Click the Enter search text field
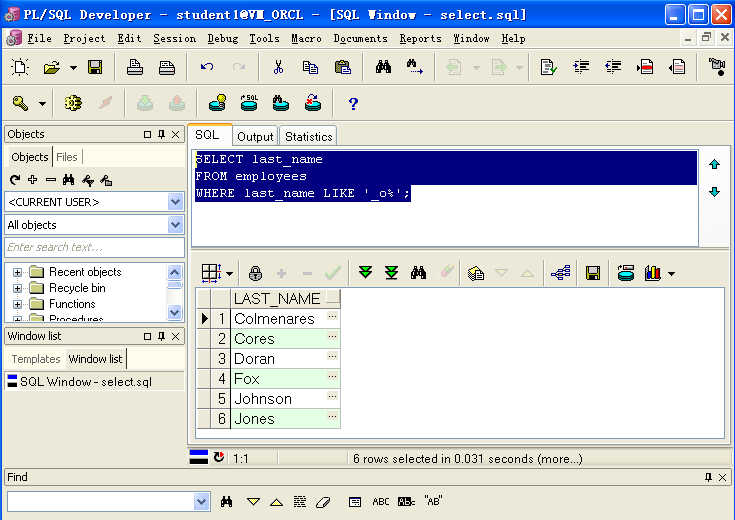 click(94, 247)
